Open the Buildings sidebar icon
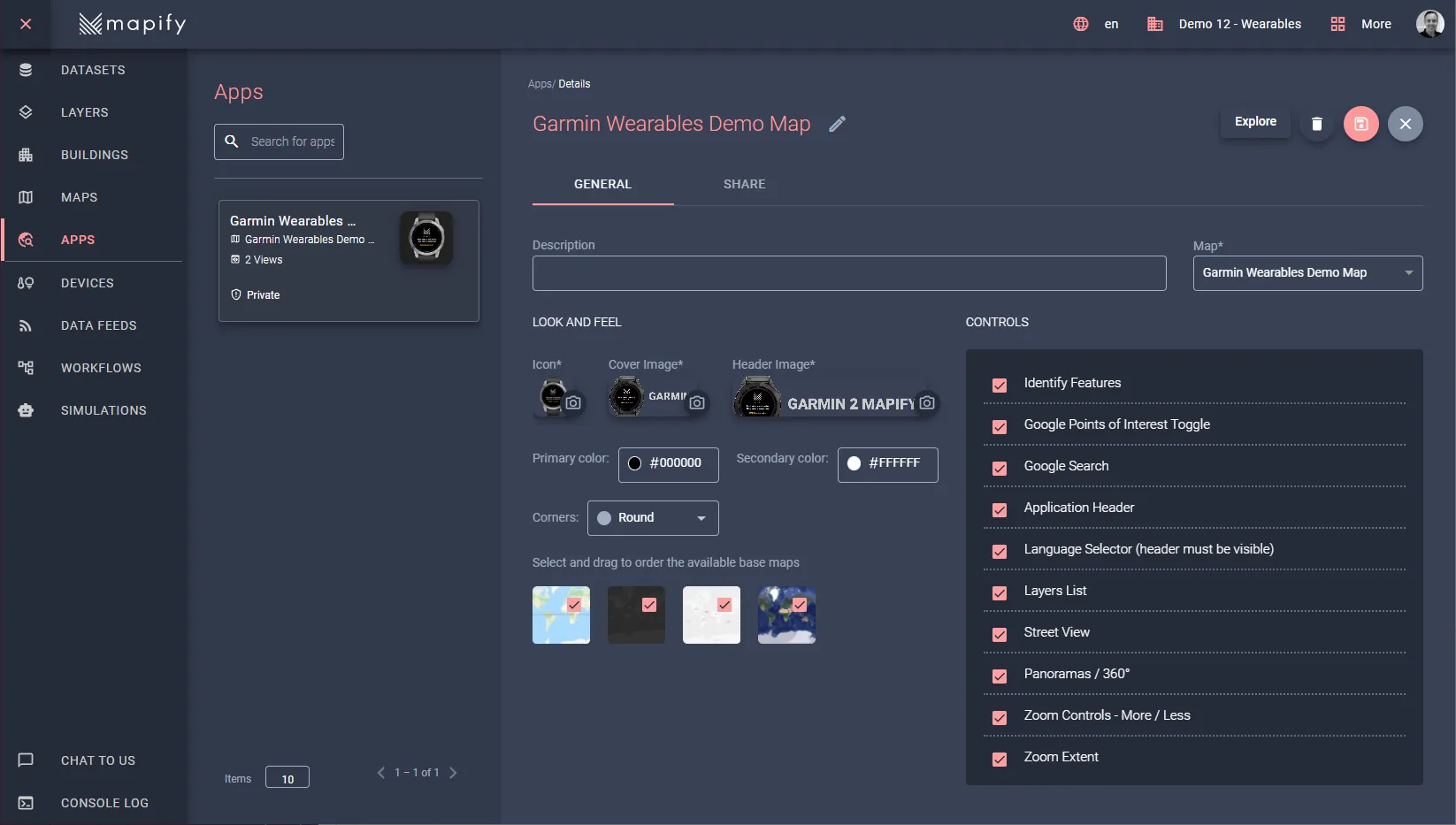This screenshot has width=1456, height=825. (26, 155)
